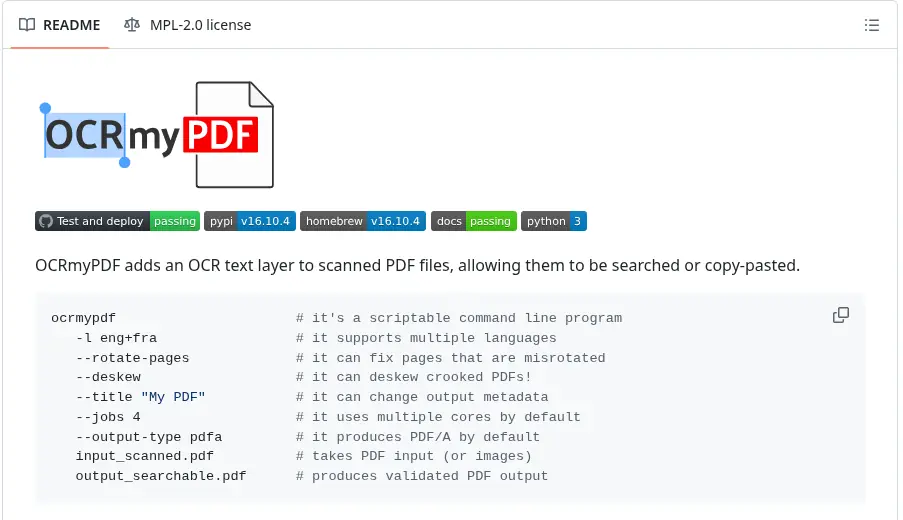The width and height of the screenshot is (903, 520).
Task: Click the PDF document logo image
Action: point(234,135)
